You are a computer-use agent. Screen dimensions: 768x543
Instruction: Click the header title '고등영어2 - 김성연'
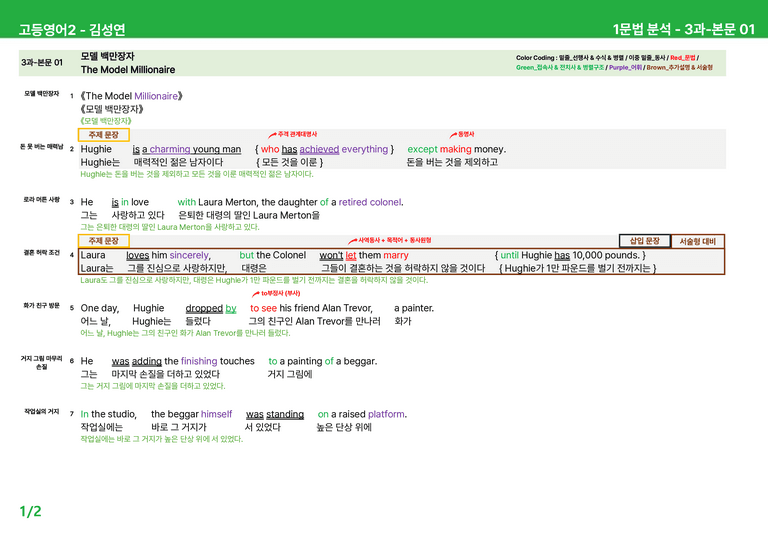pos(72,30)
